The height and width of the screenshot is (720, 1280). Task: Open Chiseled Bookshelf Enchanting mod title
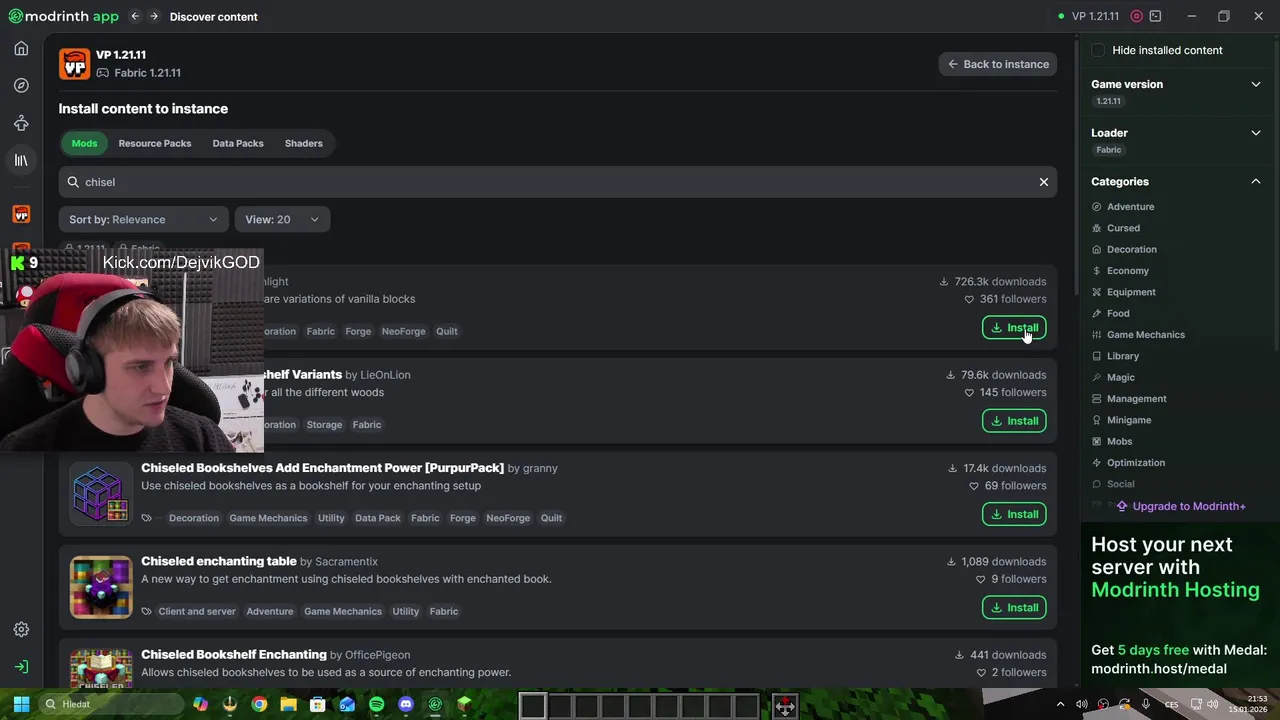(x=234, y=655)
